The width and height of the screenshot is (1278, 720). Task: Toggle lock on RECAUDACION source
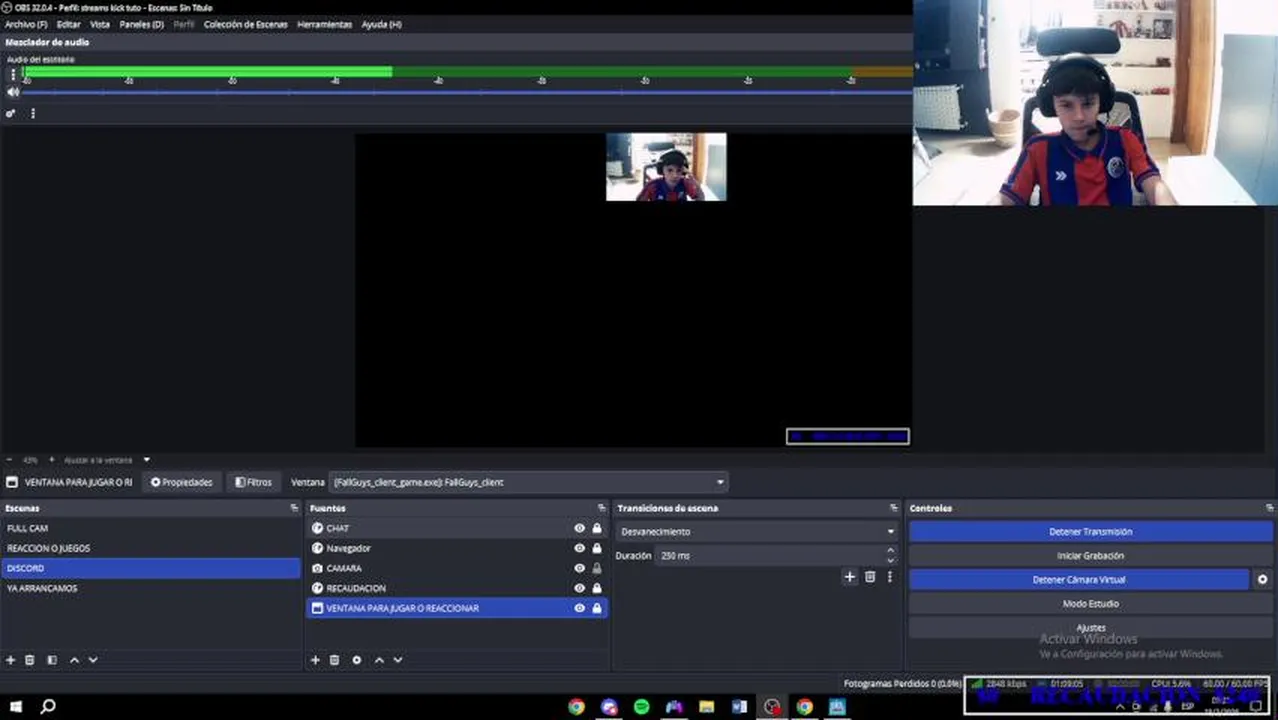[x=597, y=588]
